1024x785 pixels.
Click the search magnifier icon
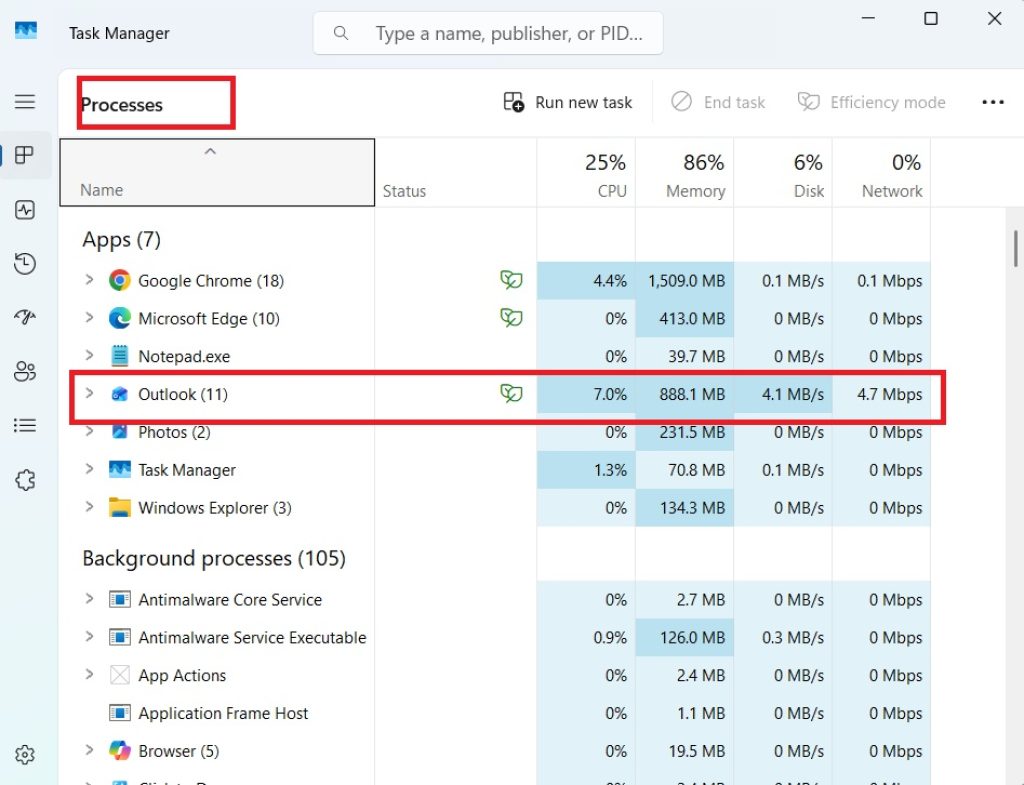point(340,33)
